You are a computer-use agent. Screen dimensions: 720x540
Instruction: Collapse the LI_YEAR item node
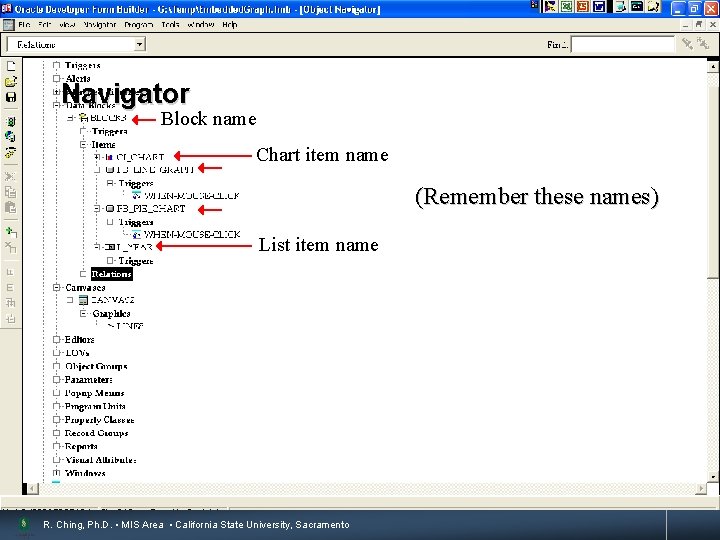coord(97,247)
